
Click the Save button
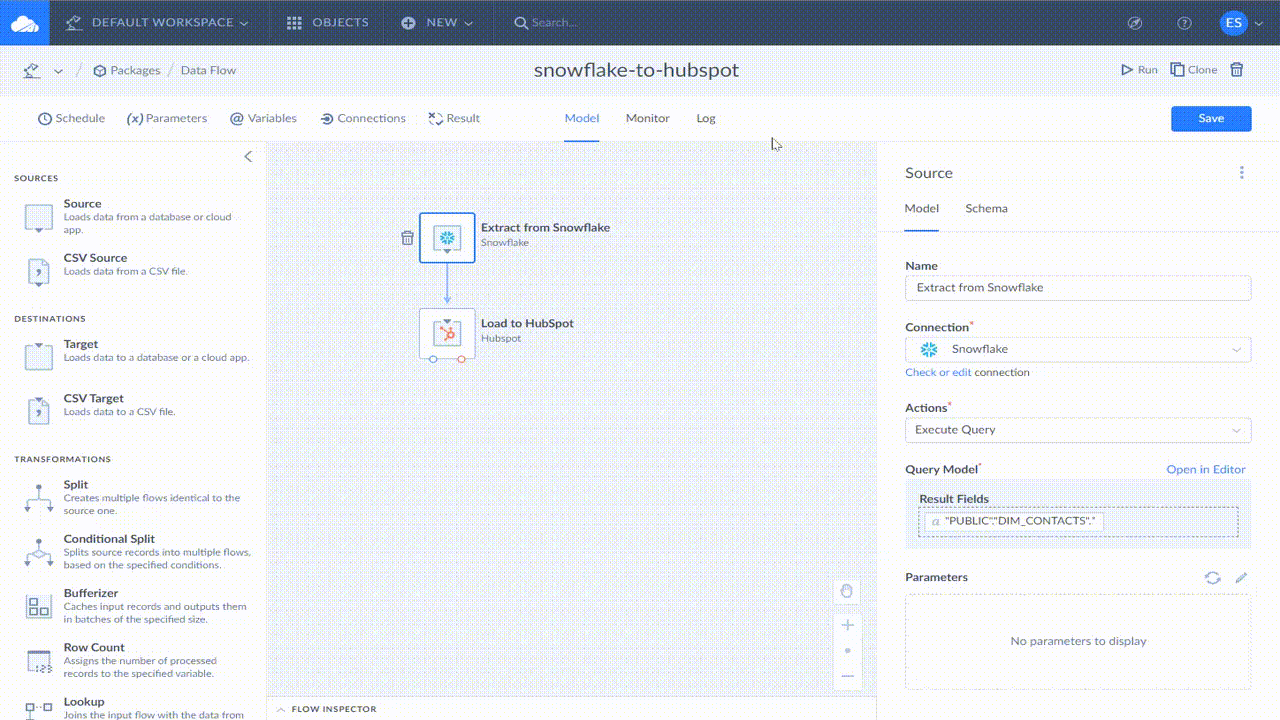1210,118
